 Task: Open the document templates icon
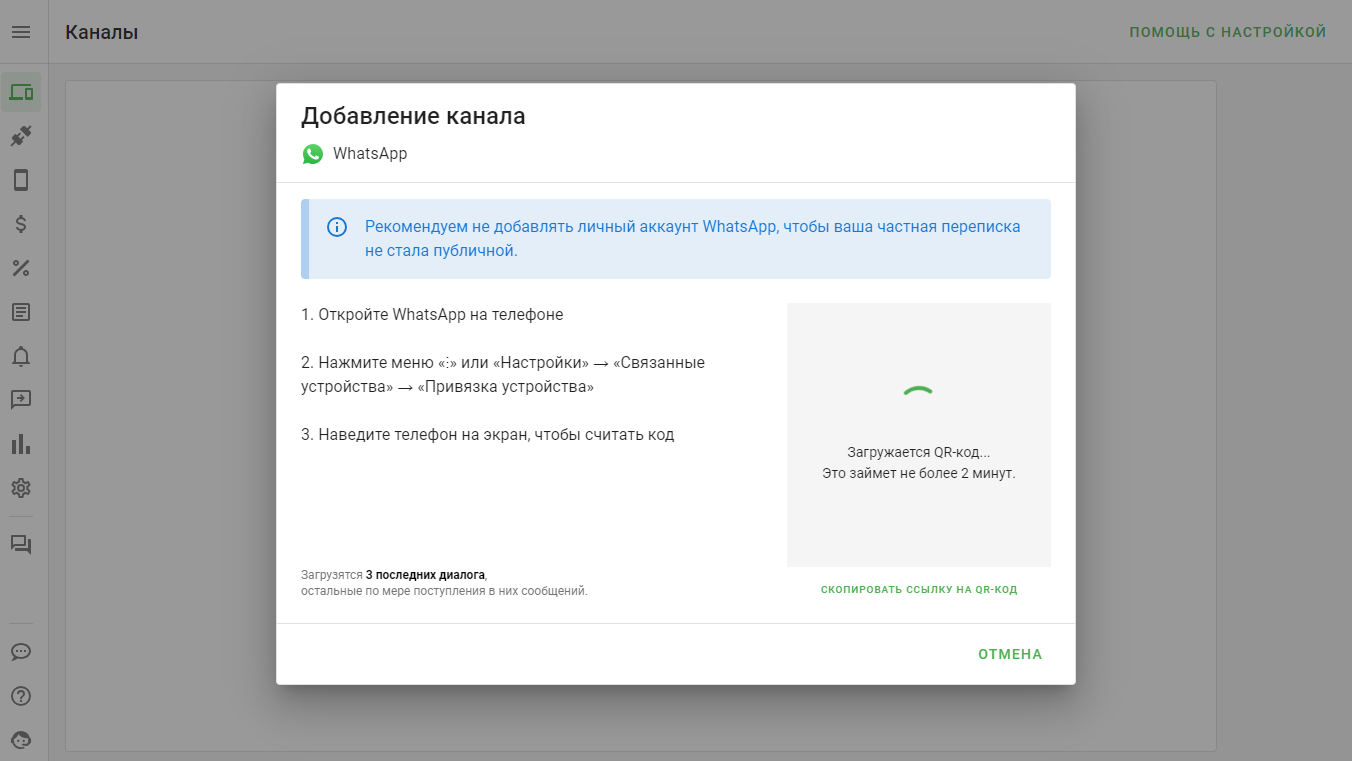21,312
